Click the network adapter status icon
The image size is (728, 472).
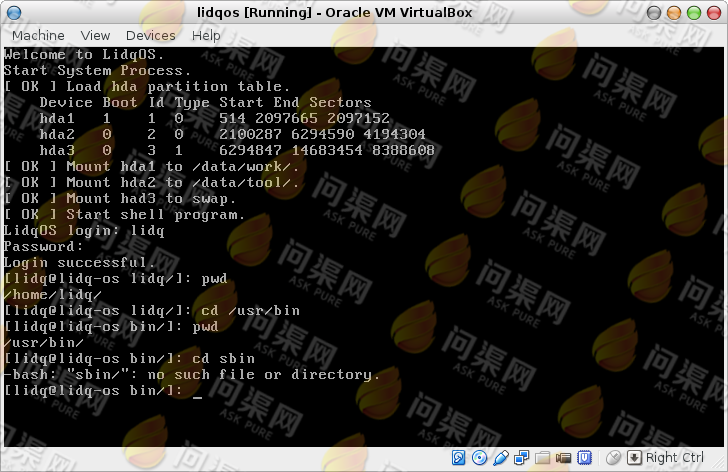[521, 458]
